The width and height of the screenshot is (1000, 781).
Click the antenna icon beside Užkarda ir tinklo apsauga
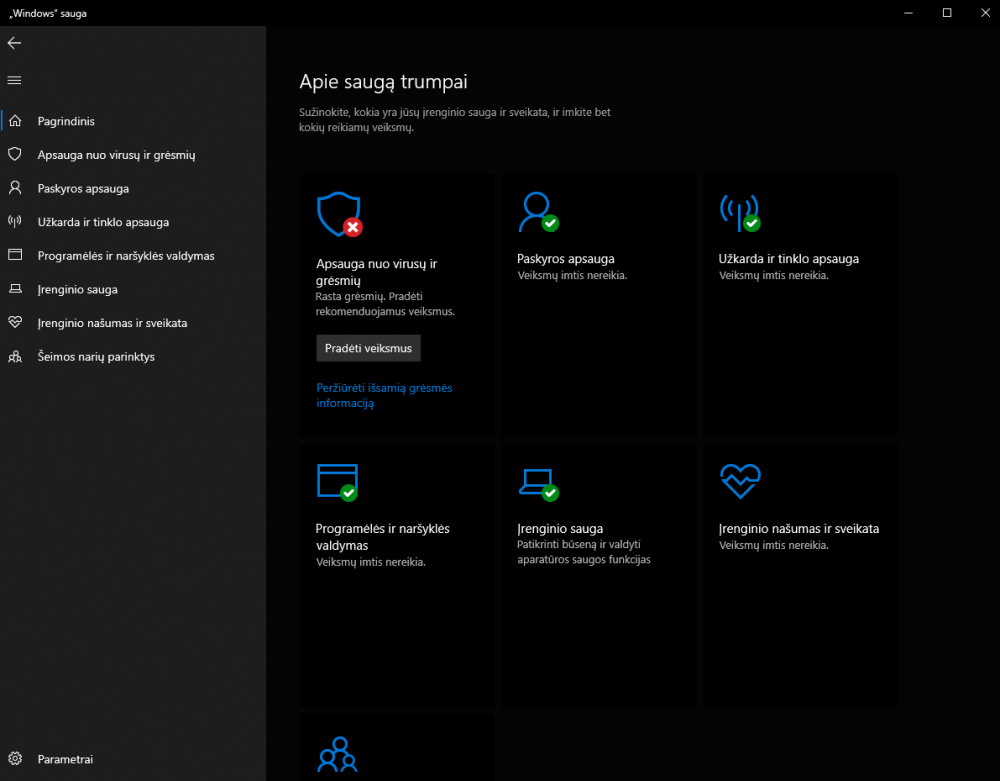(x=15, y=222)
